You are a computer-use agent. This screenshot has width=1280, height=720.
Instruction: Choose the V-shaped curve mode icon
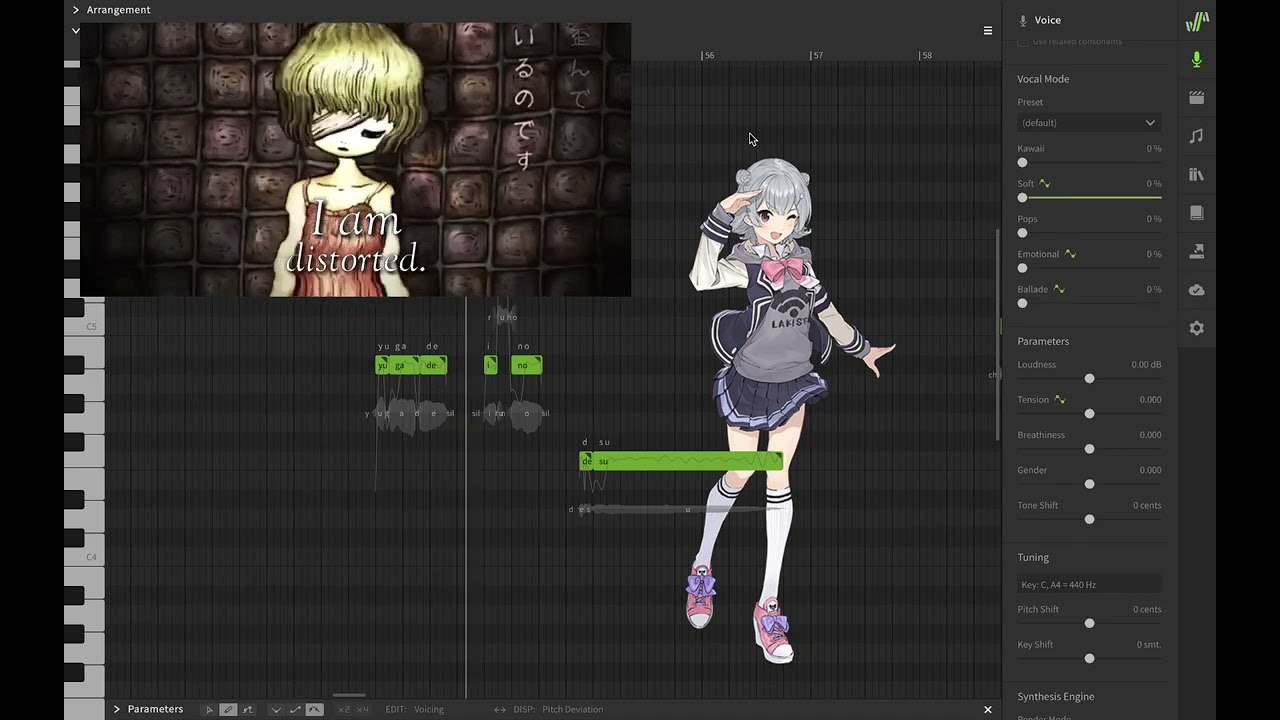[x=276, y=709]
